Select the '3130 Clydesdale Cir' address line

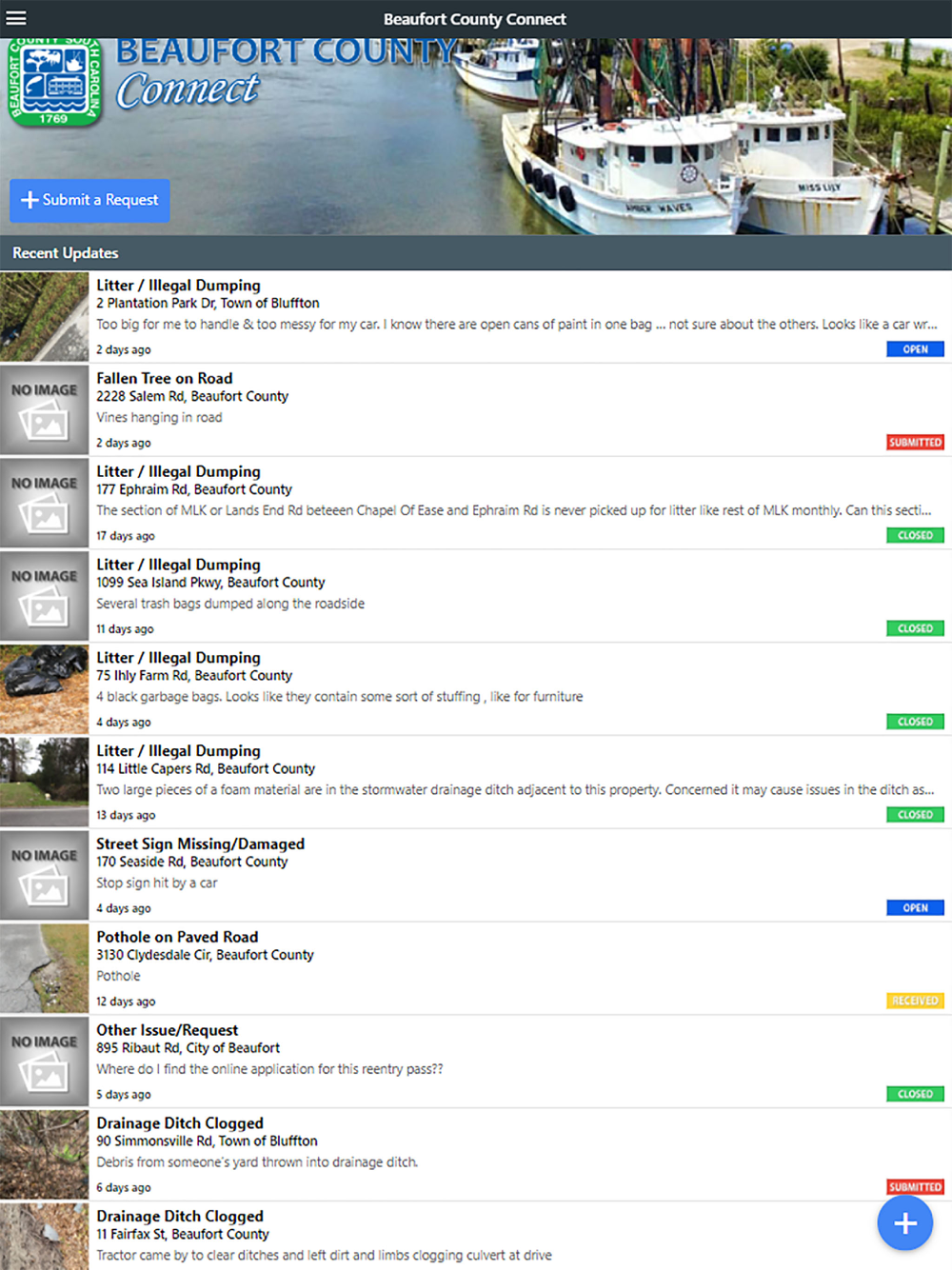click(x=205, y=955)
